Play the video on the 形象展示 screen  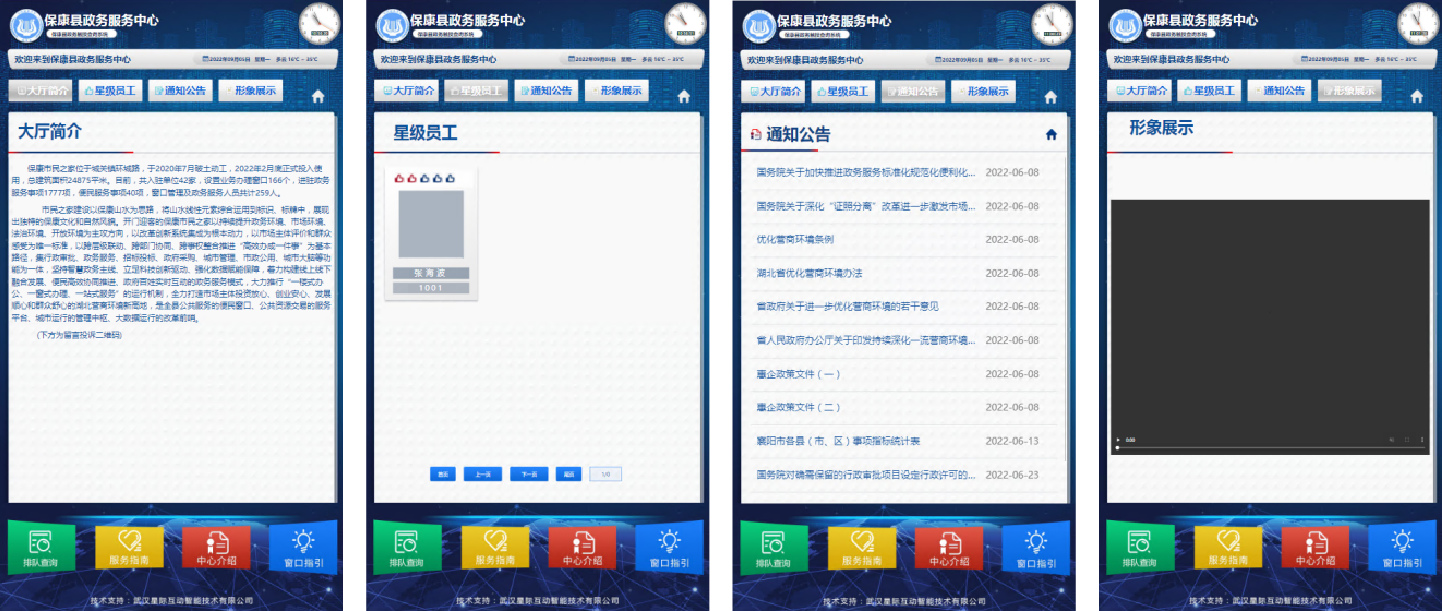tap(1118, 440)
